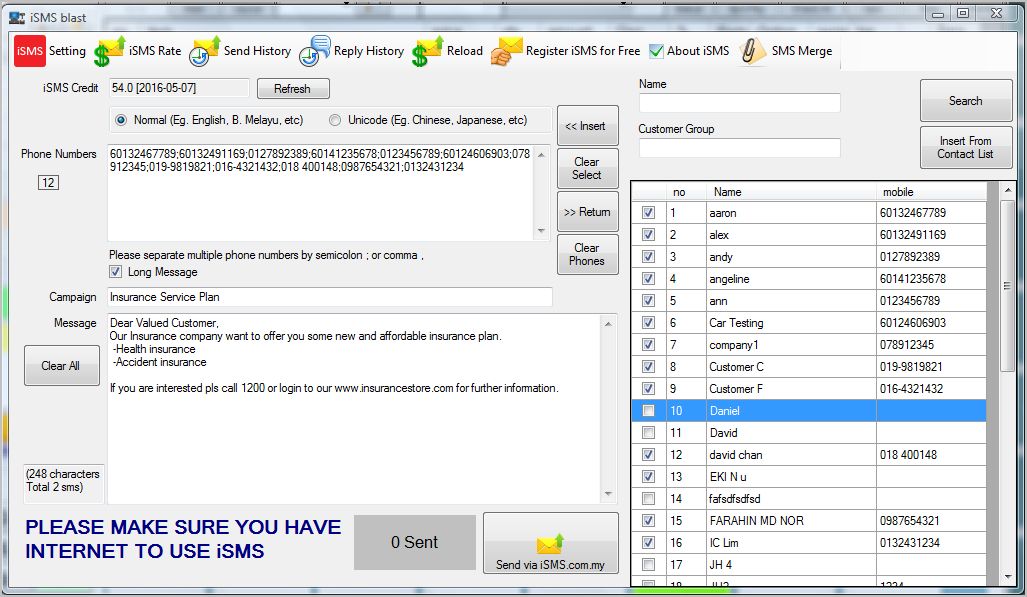Screen dimensions: 1027x597
Task: Click contact list scroll up arrow
Action: tap(1007, 190)
